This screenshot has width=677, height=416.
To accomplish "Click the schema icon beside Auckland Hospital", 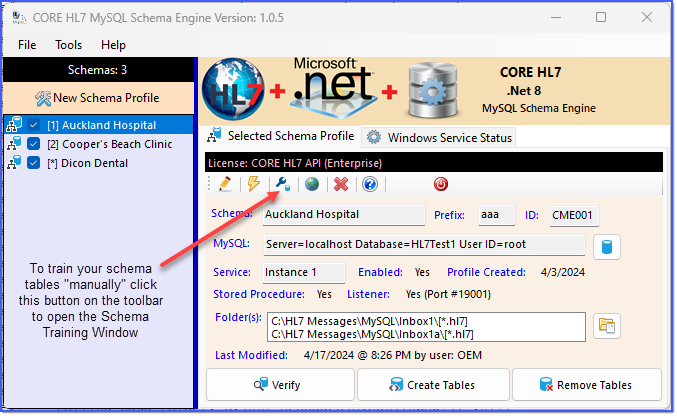I will (14, 125).
